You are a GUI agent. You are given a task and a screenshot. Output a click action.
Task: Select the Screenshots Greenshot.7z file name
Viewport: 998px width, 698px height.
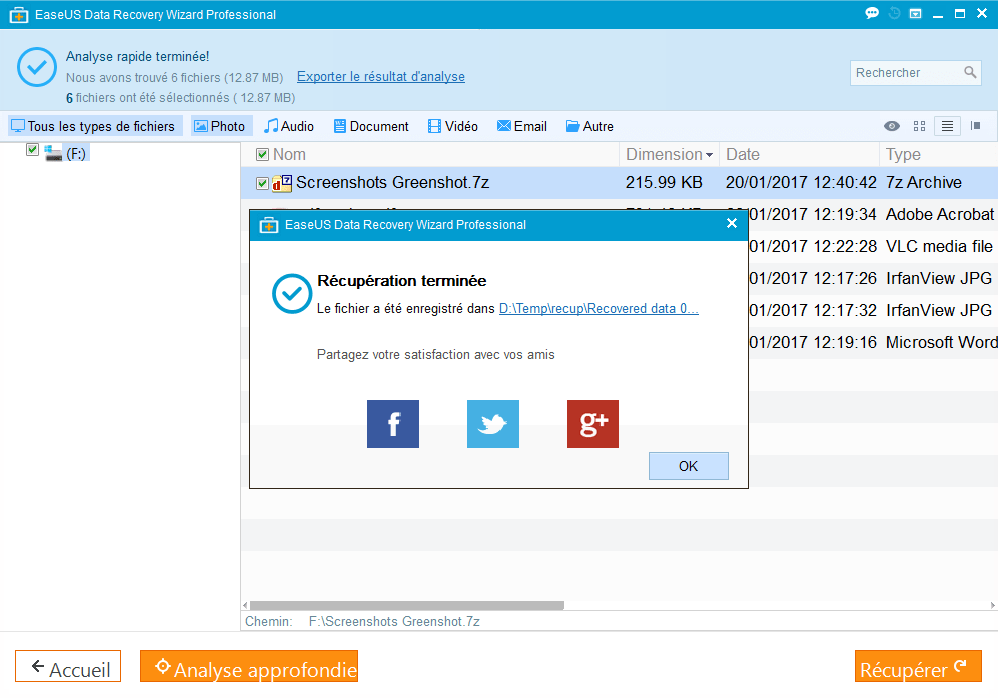pos(393,183)
